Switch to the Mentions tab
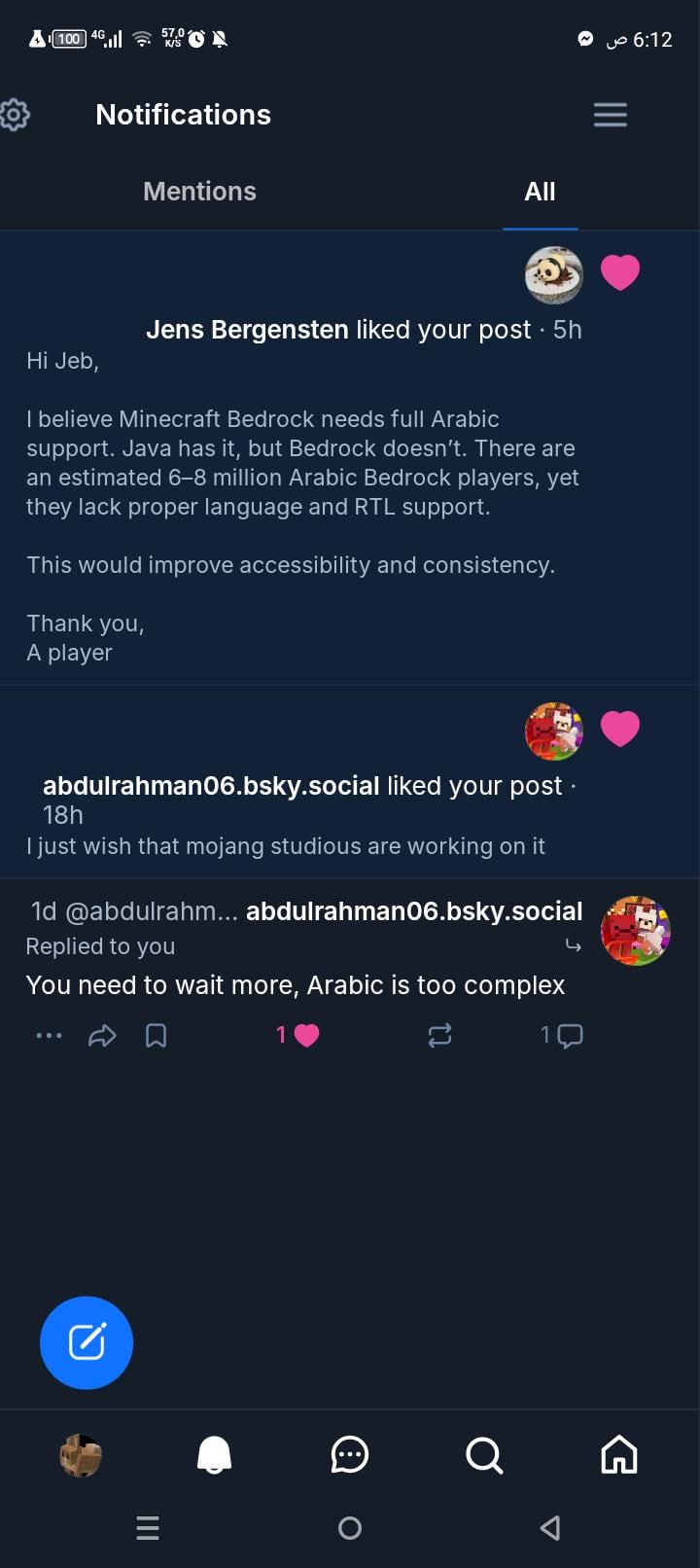This screenshot has width=700, height=1568. coord(199,192)
